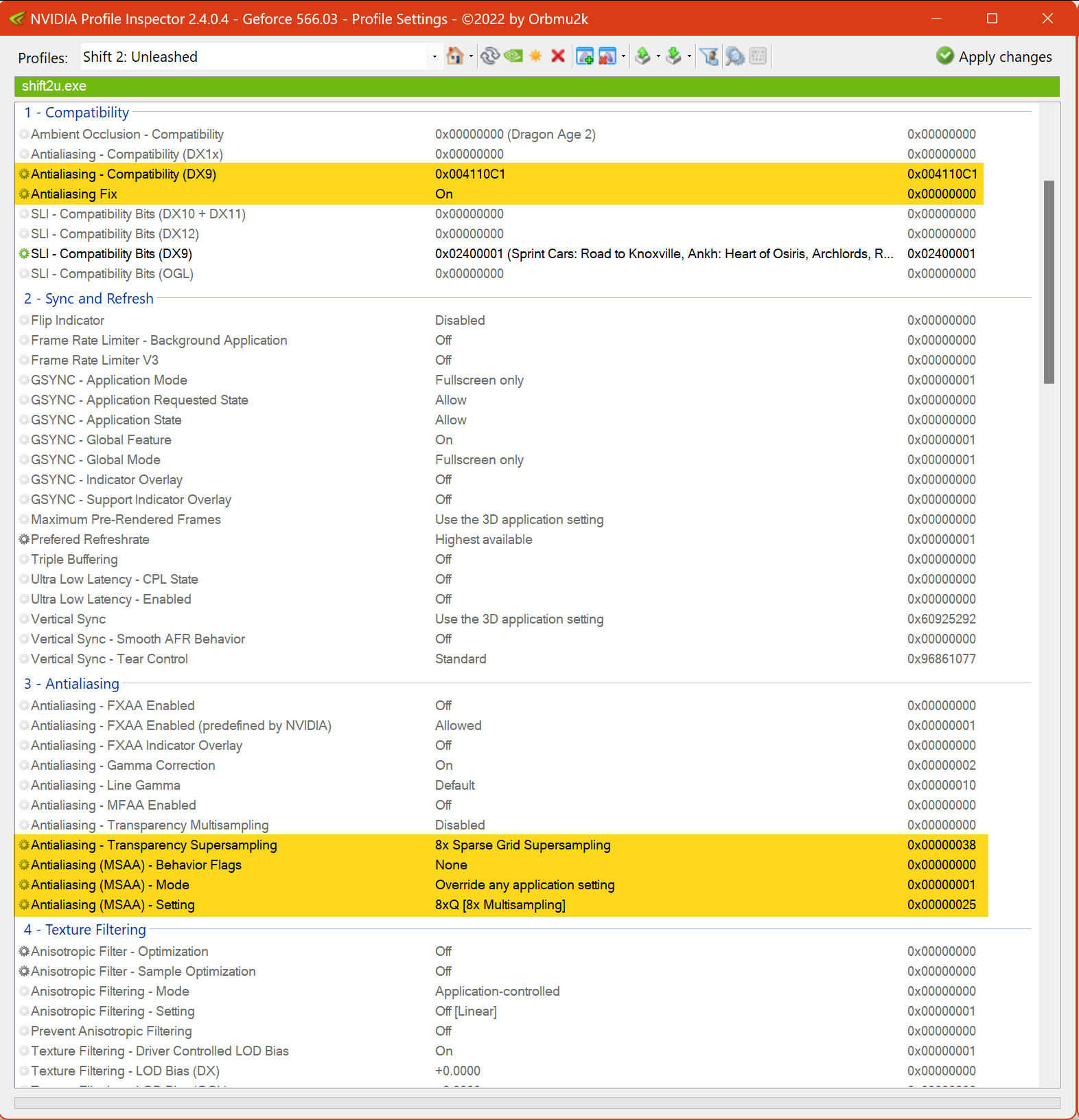Click the gear icon beside Prefered Refreshrate
1079x1120 pixels.
(24, 540)
